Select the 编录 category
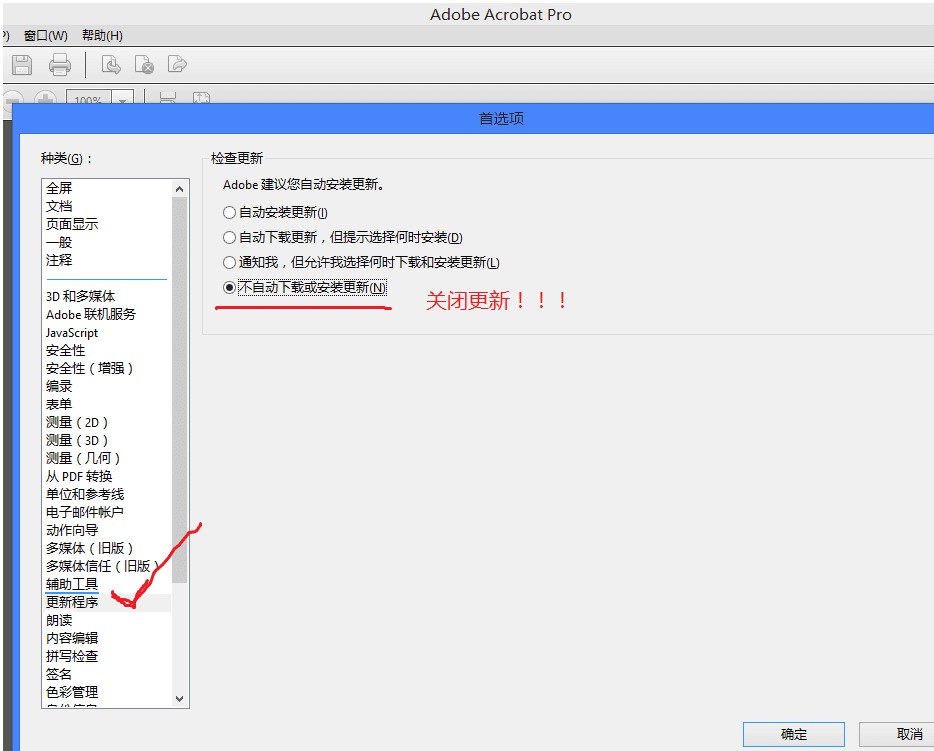This screenshot has width=934, height=751. (59, 386)
